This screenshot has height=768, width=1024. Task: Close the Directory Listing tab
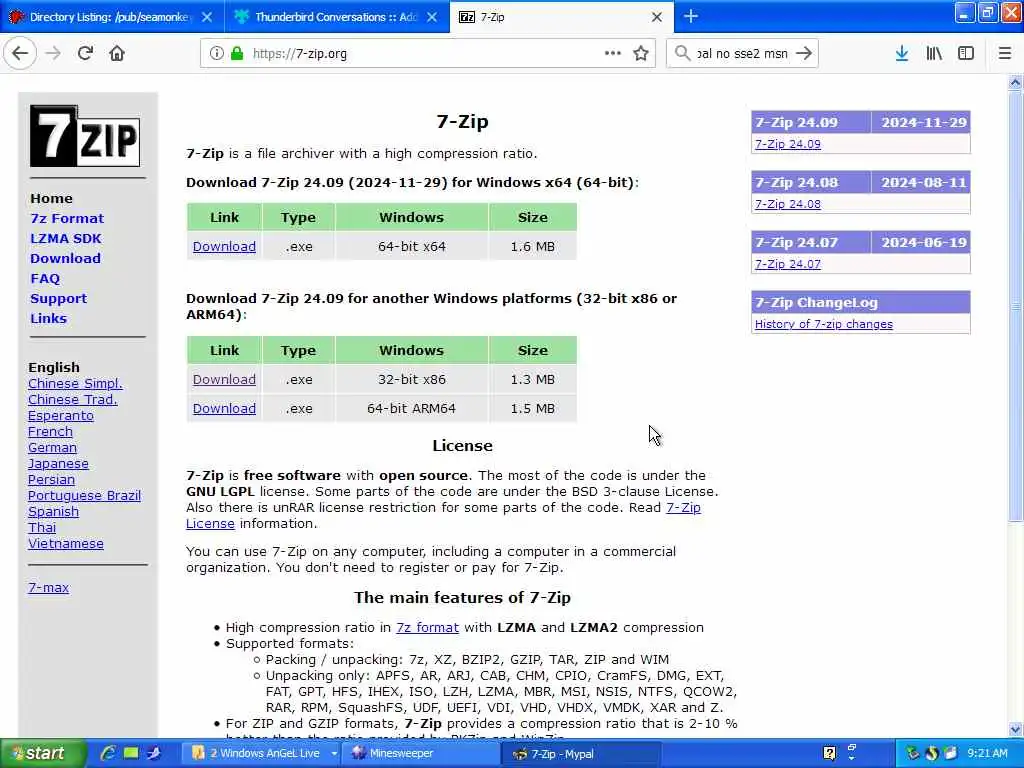coord(207,17)
